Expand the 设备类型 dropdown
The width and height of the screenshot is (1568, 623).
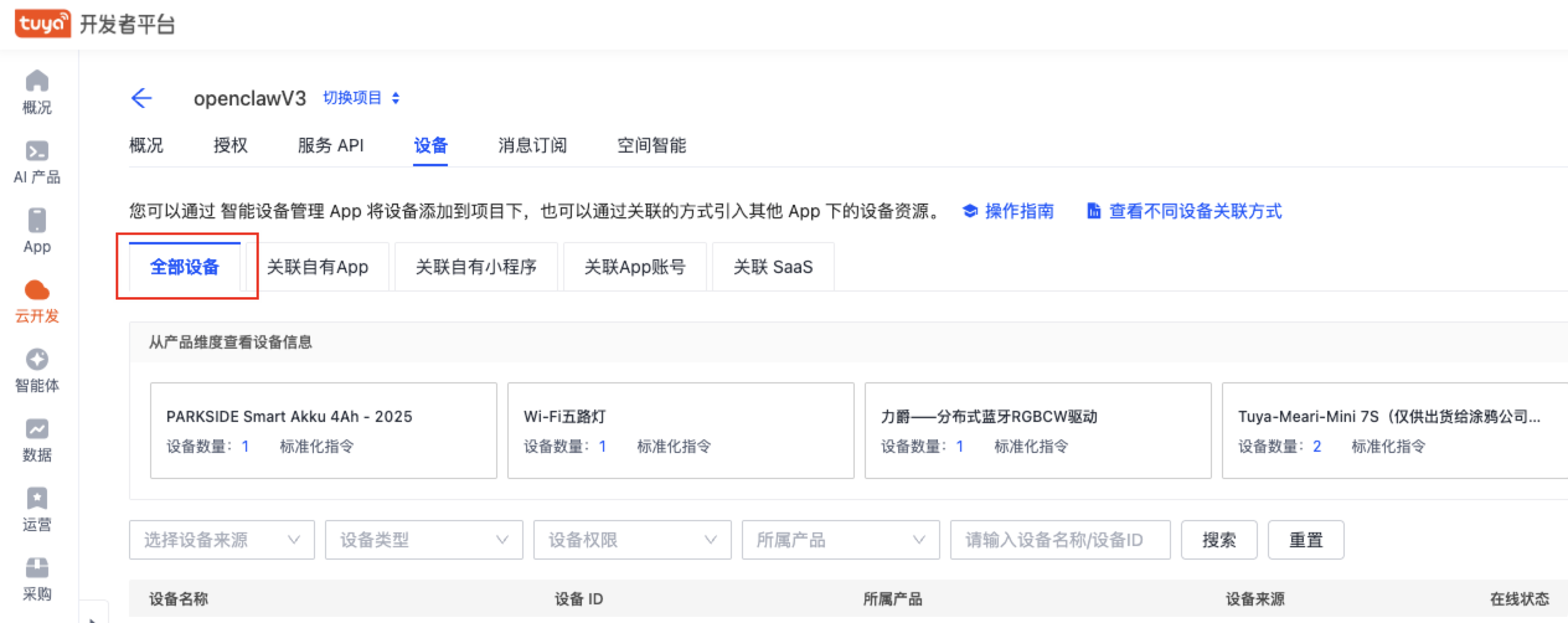tap(424, 540)
